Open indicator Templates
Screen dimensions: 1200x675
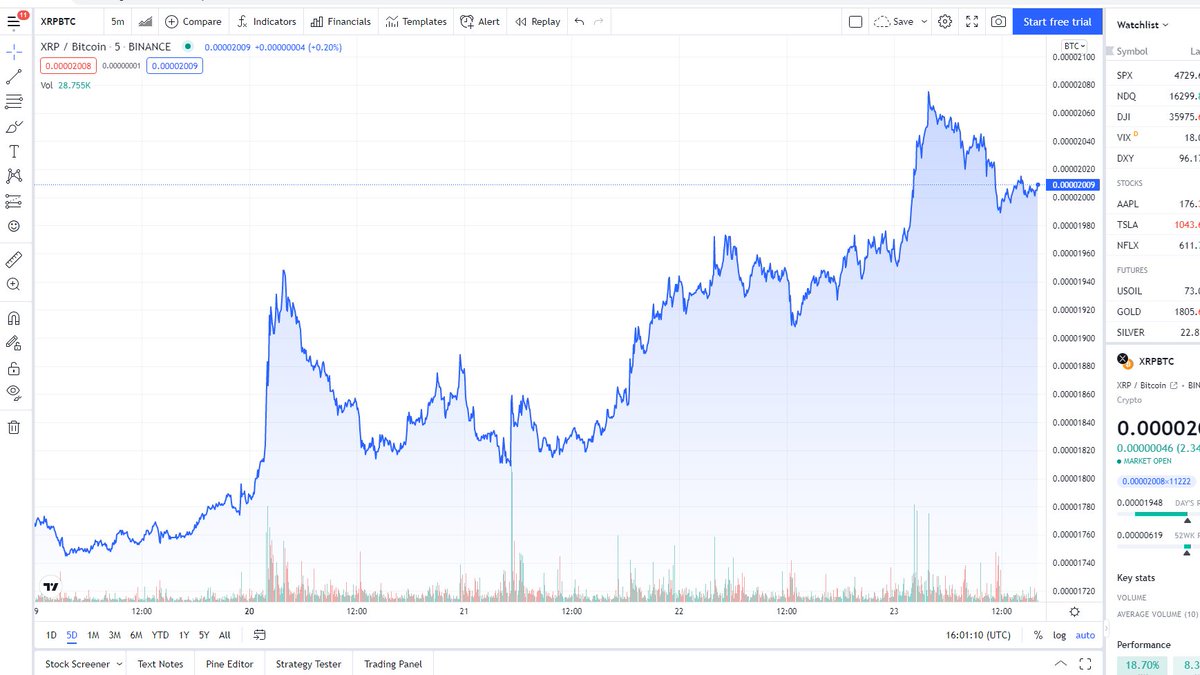(x=416, y=21)
